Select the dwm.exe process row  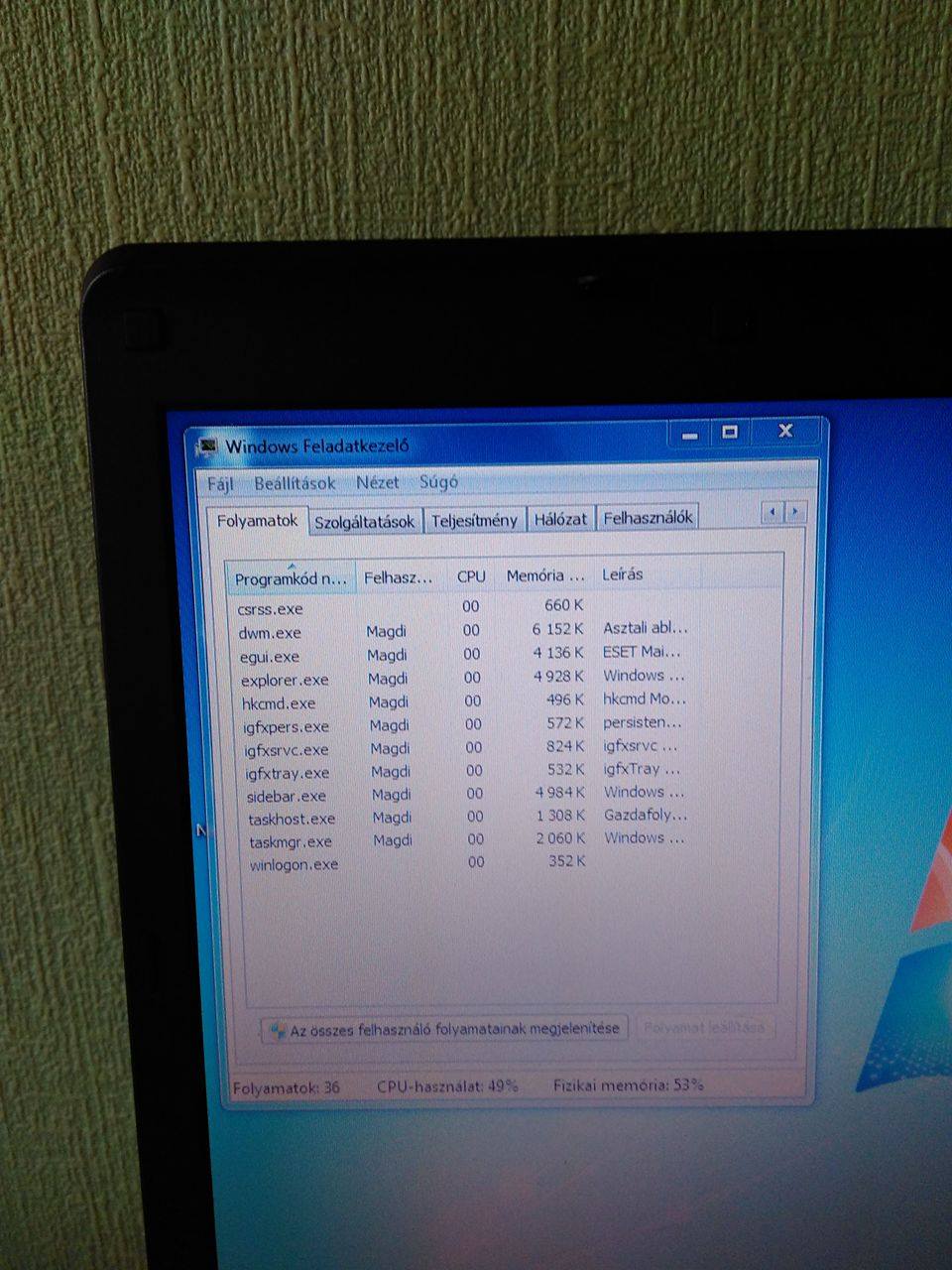462,631
